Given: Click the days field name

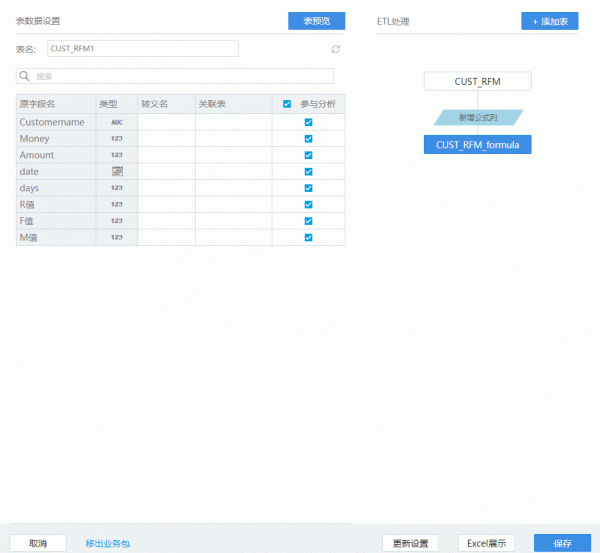Looking at the screenshot, I should coord(29,188).
